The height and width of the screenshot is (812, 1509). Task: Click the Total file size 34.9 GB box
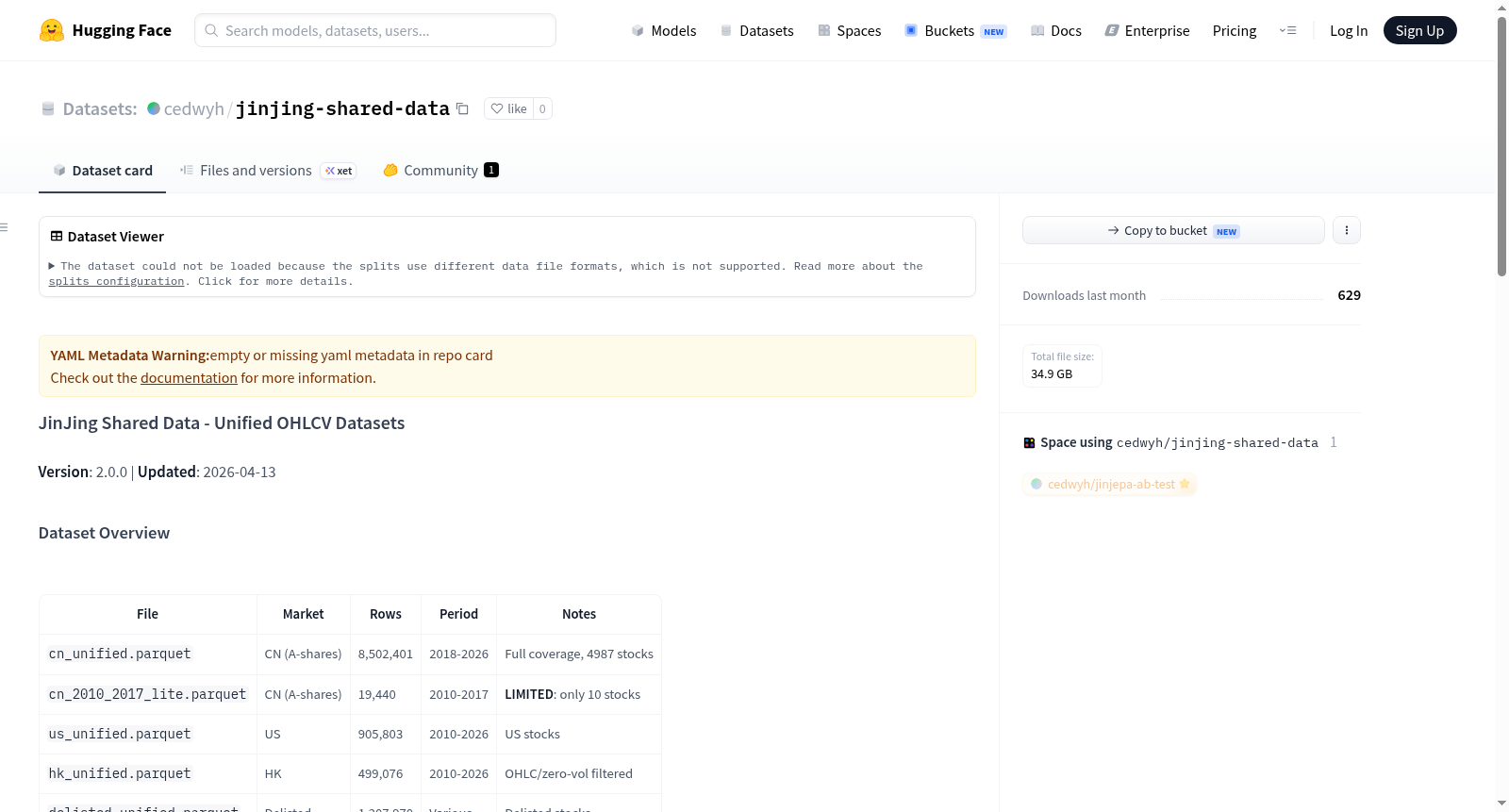click(x=1062, y=366)
